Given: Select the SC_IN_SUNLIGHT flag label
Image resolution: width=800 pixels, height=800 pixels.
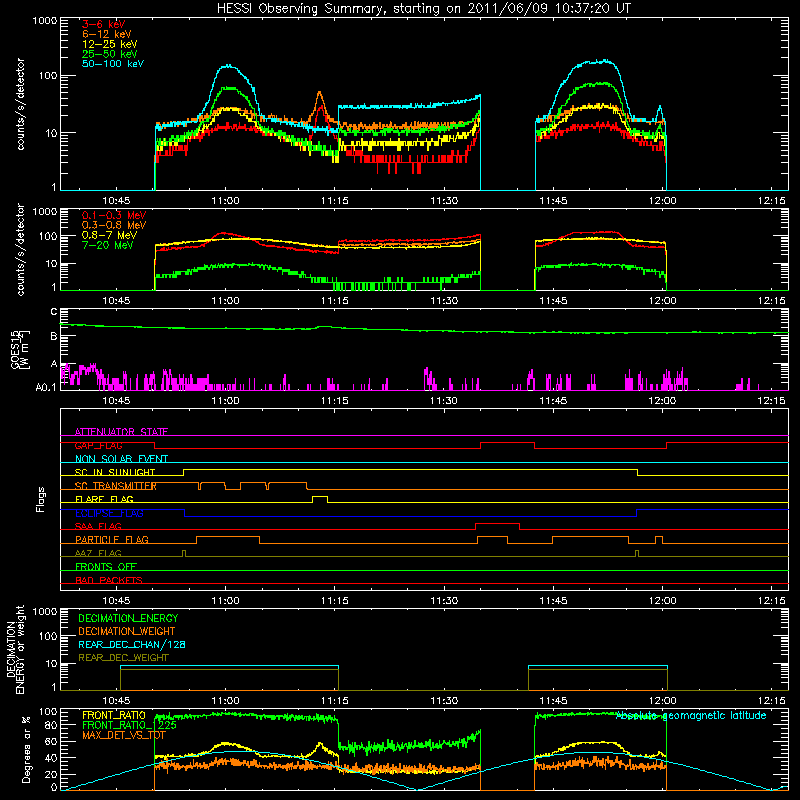Looking at the screenshot, I should (115, 472).
